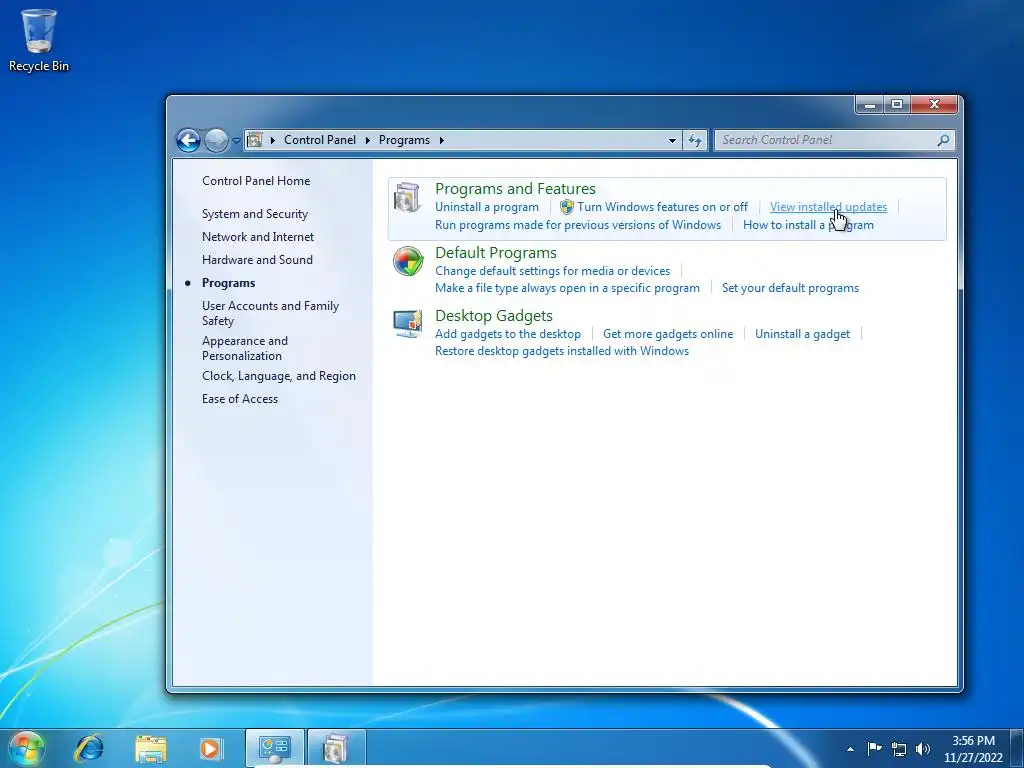Open the Desktop Gadgets icon
The width and height of the screenshot is (1024, 768).
tap(408, 324)
